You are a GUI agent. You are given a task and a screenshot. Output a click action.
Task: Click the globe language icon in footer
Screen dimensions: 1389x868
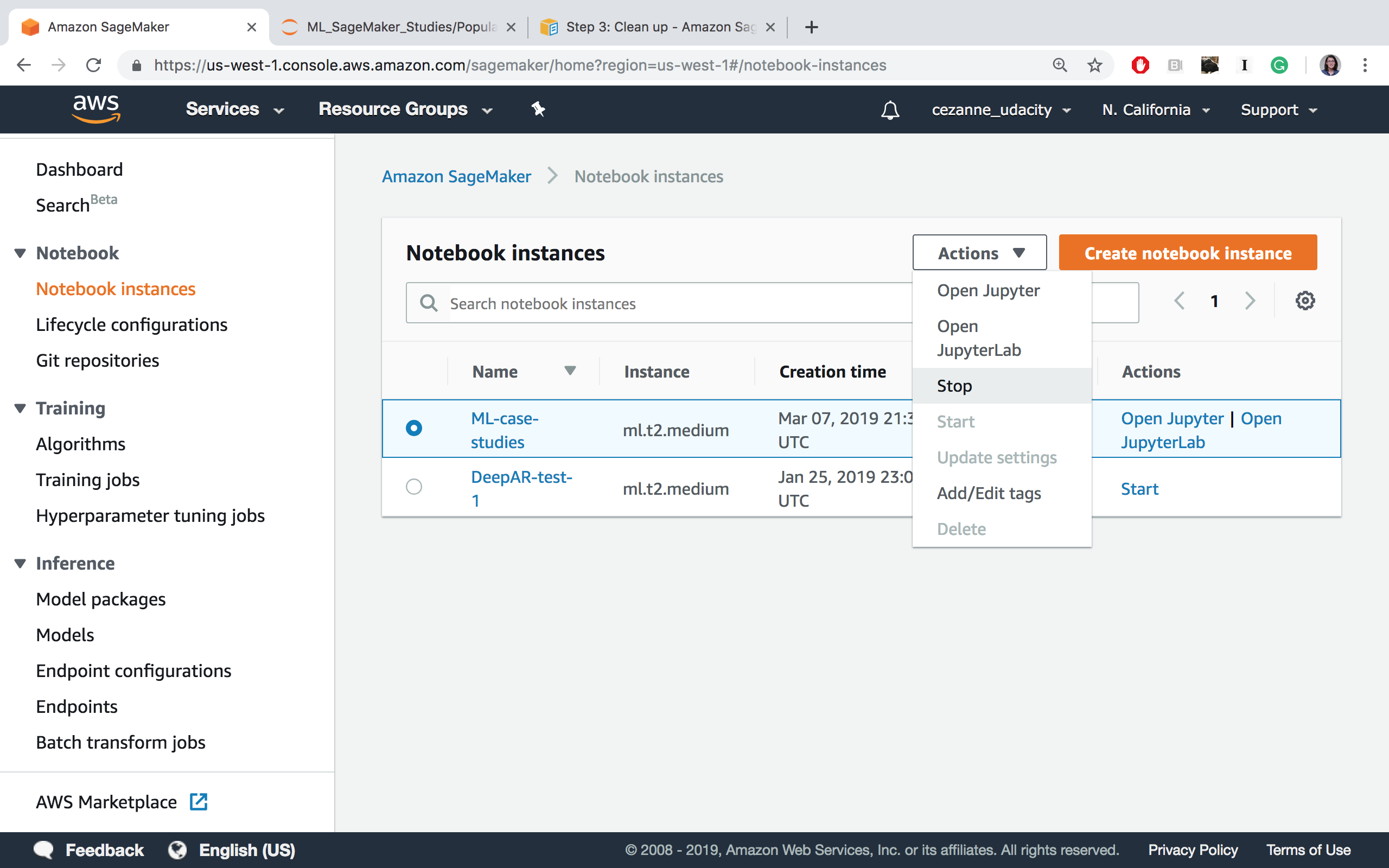pyautogui.click(x=177, y=850)
